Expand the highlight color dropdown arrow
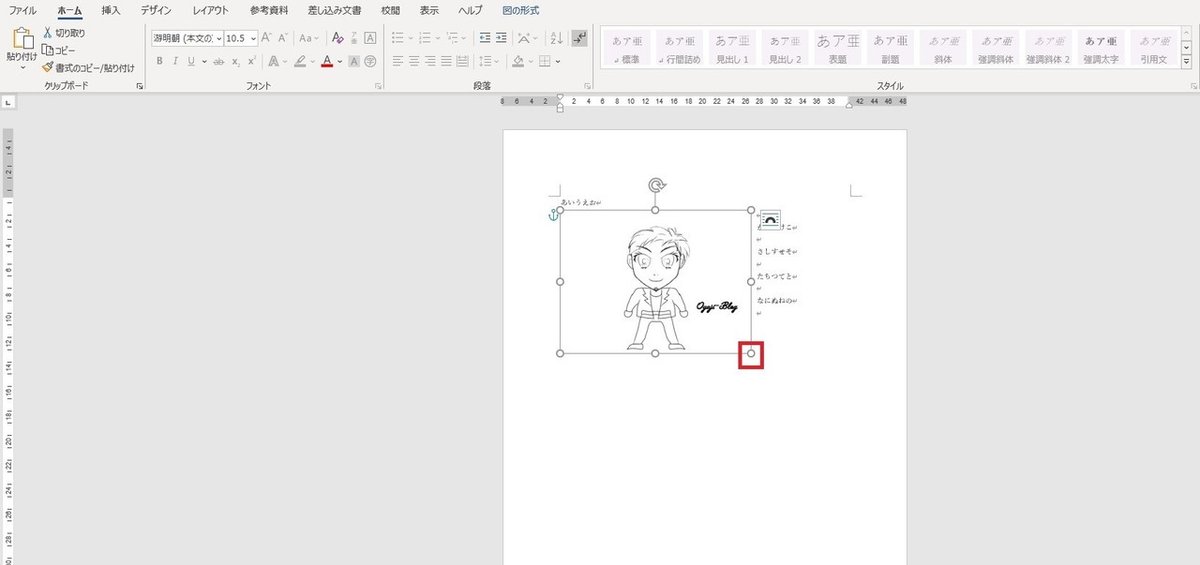 tap(314, 61)
